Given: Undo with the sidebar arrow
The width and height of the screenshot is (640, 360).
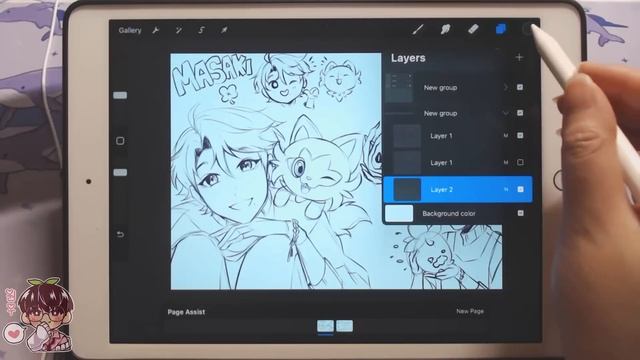Looking at the screenshot, I should (x=120, y=234).
